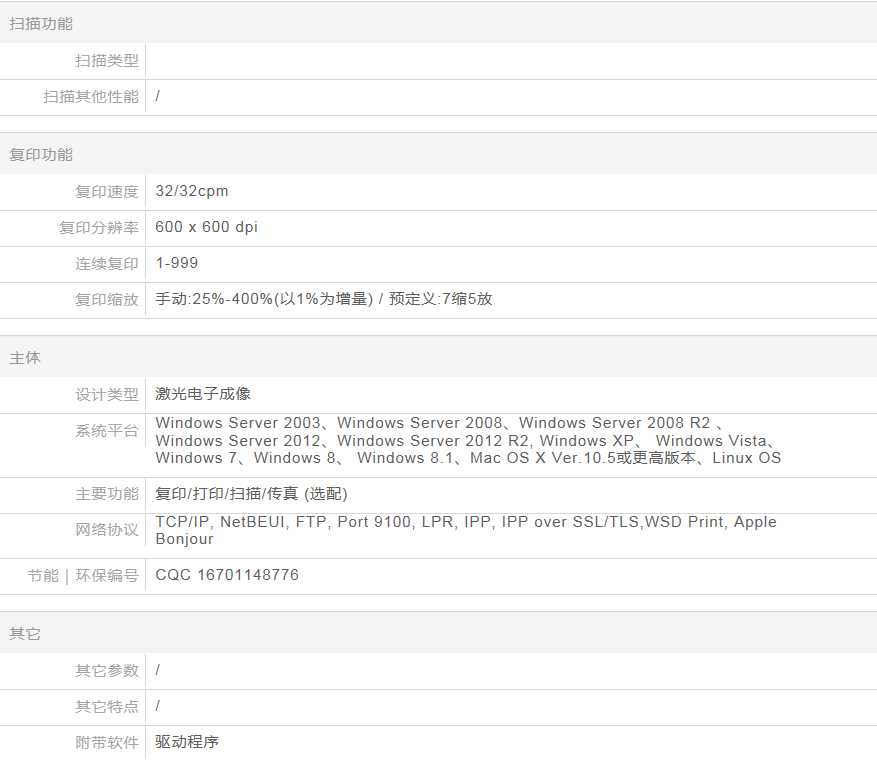Click the 网络协议 row label
The height and width of the screenshot is (761, 877).
pyautogui.click(x=107, y=530)
